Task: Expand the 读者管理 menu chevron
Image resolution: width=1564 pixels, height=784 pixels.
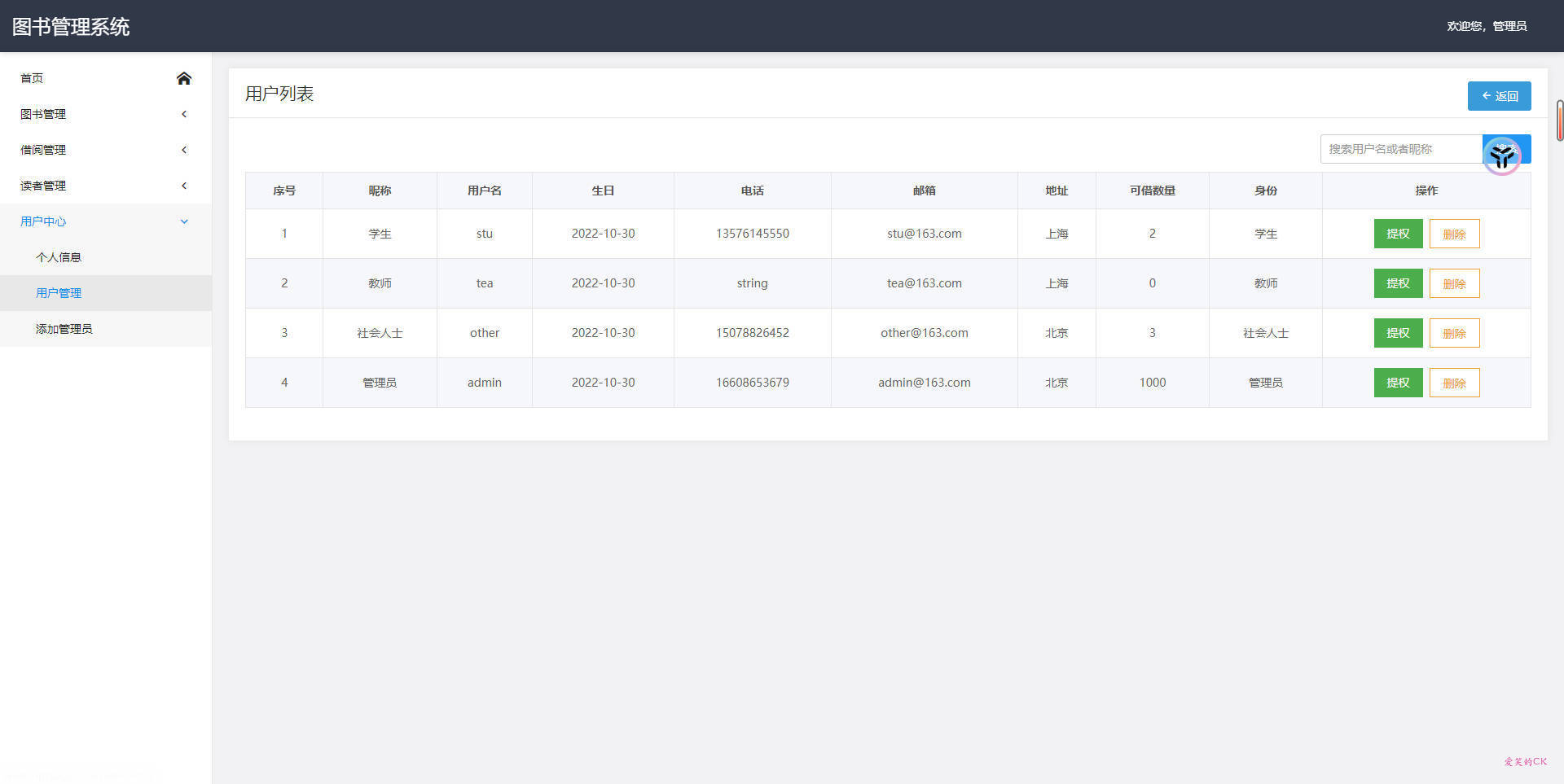Action: coord(184,186)
